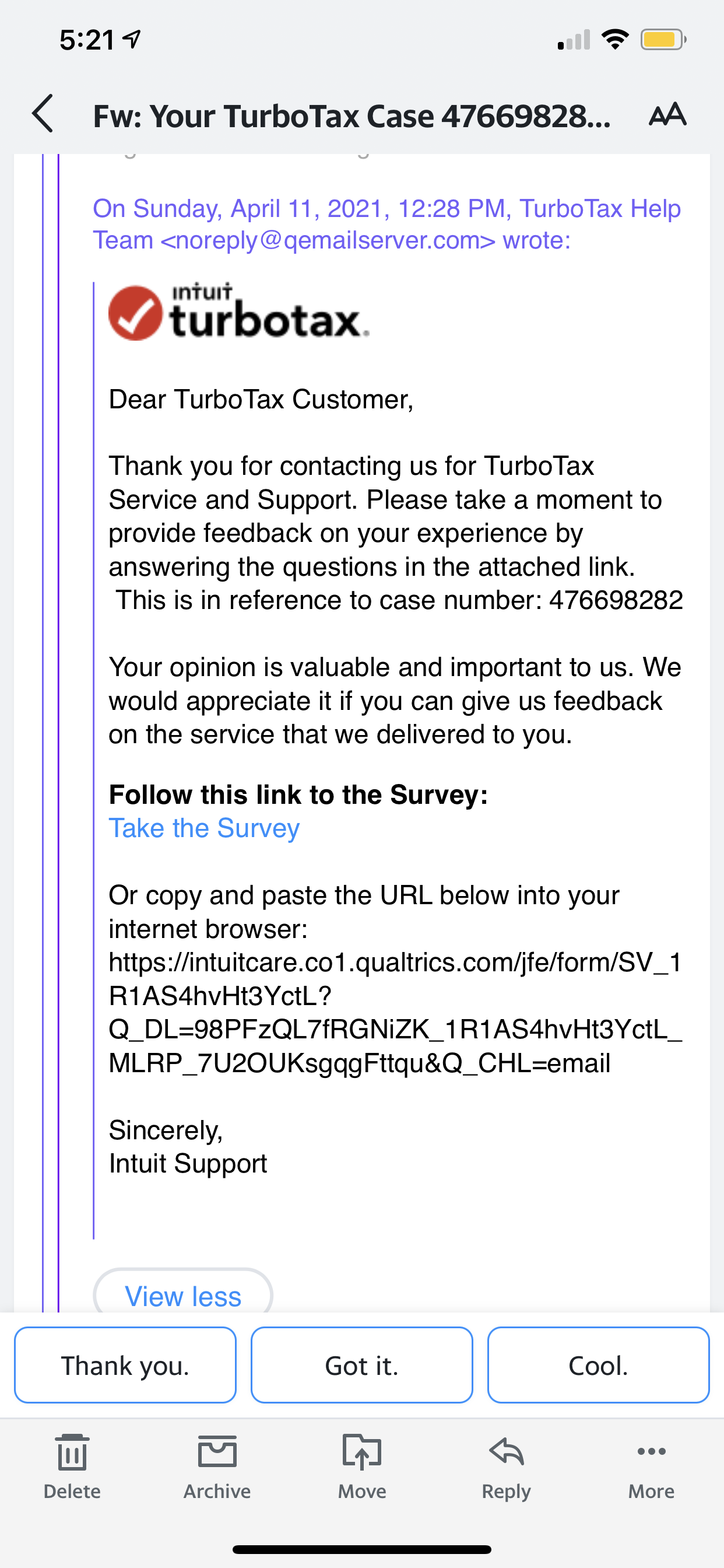Collapse the quoted message with View less

click(182, 1296)
